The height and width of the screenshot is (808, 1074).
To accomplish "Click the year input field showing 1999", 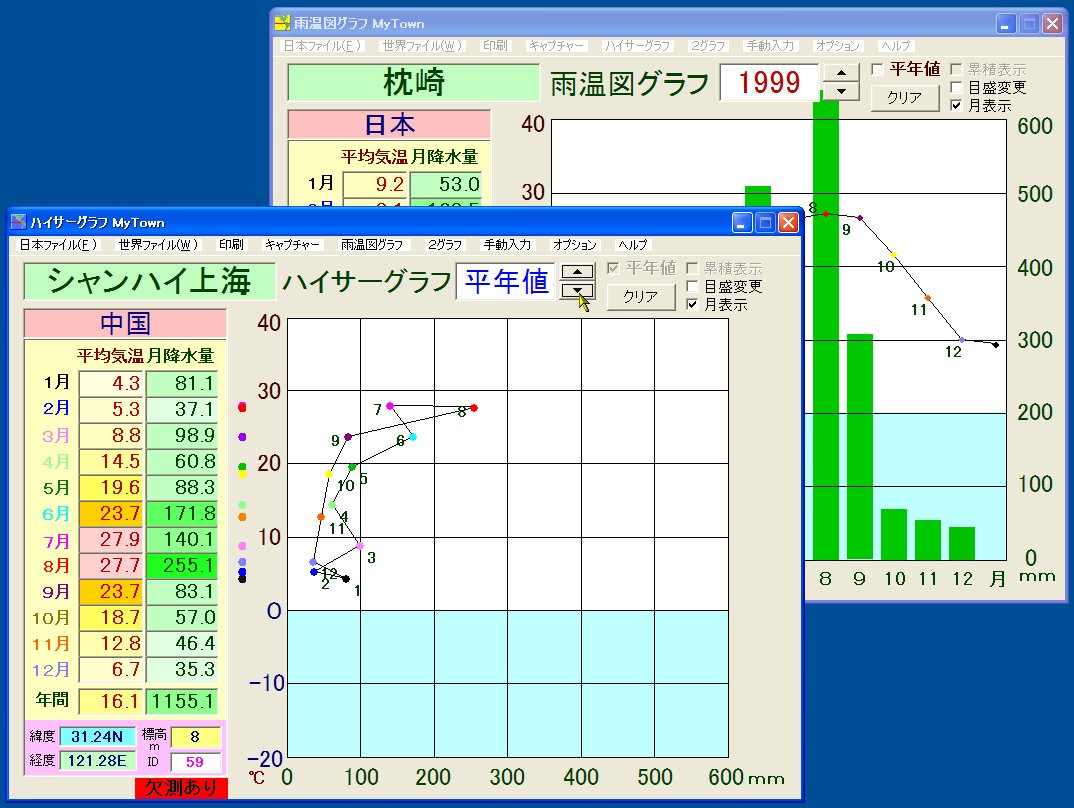I will (x=769, y=82).
